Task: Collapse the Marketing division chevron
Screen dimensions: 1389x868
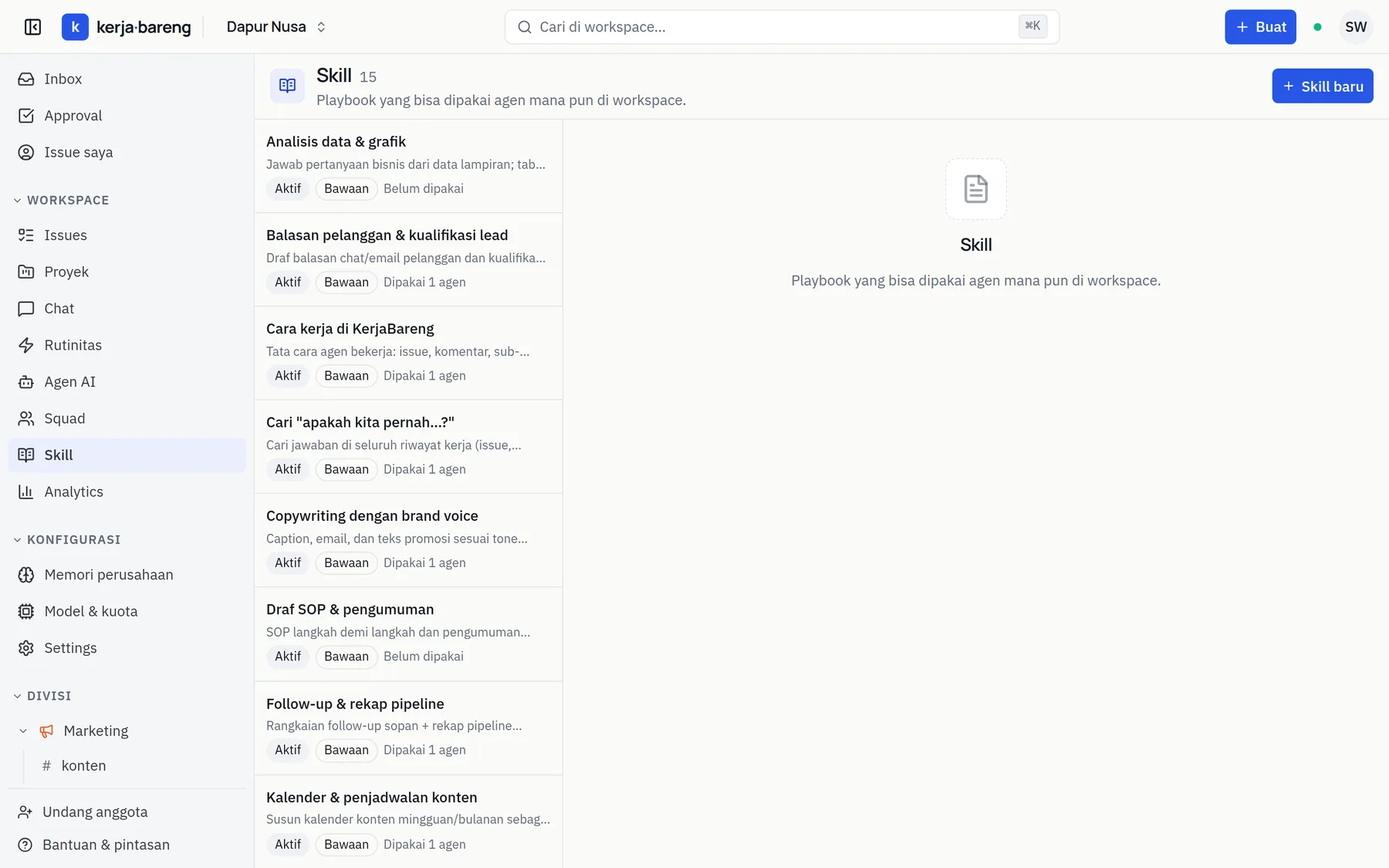Action: pyautogui.click(x=23, y=731)
